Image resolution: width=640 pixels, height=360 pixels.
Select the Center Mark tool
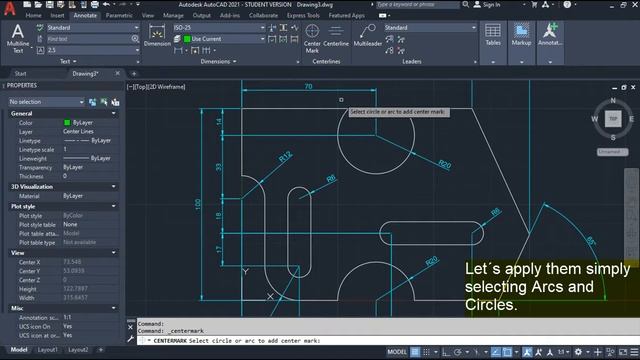pos(312,39)
